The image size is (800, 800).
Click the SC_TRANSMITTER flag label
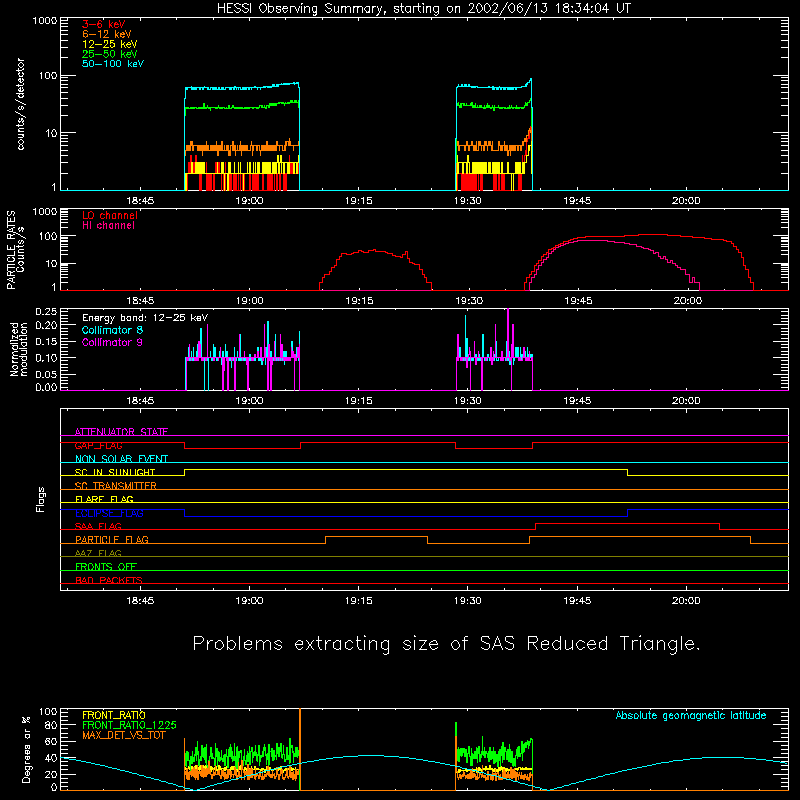point(116,486)
